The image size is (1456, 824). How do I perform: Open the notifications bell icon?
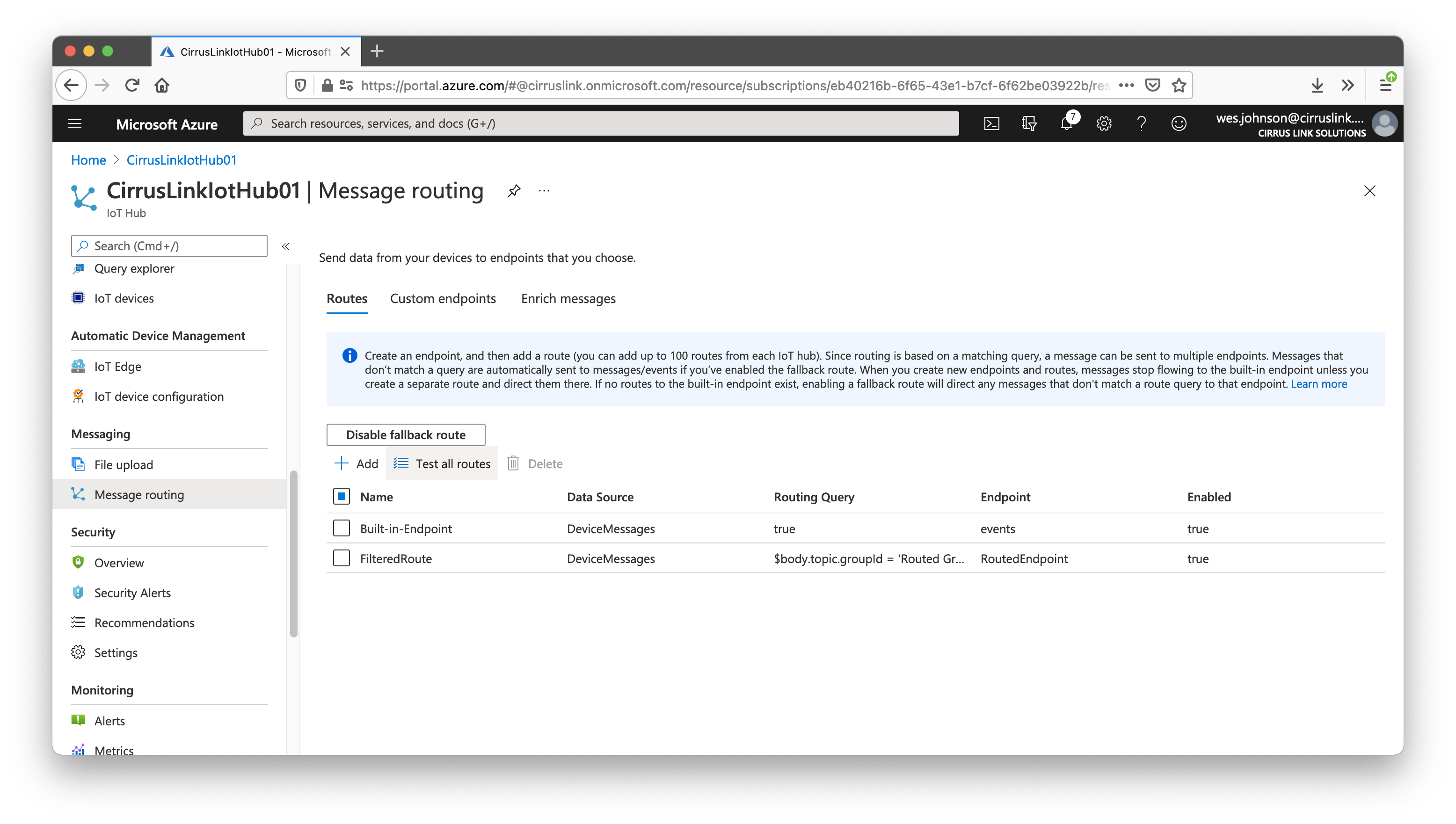tap(1067, 123)
